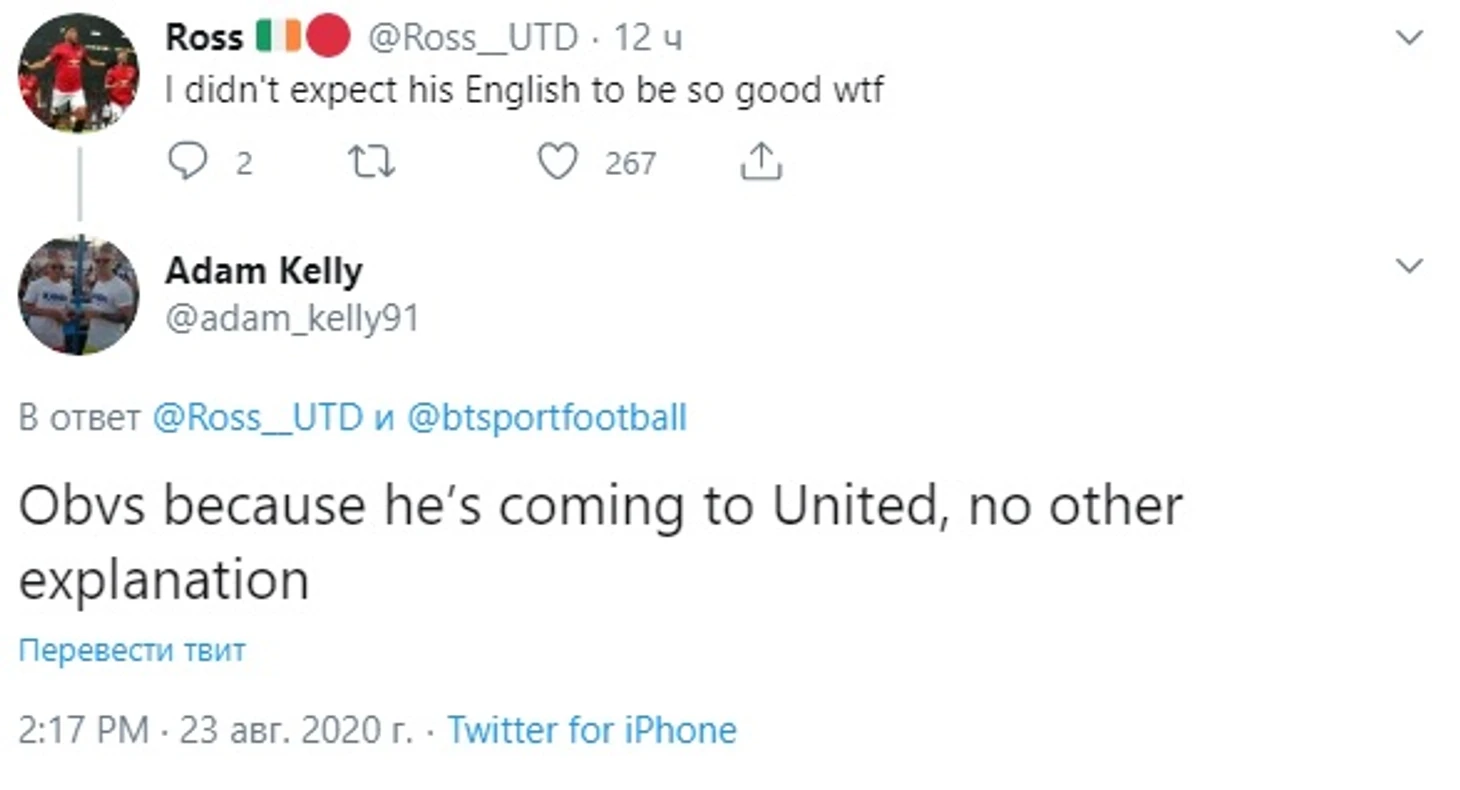1460x790 pixels.
Task: Click the @Ross__UTD handle beside Ross's name
Action: click(x=473, y=38)
